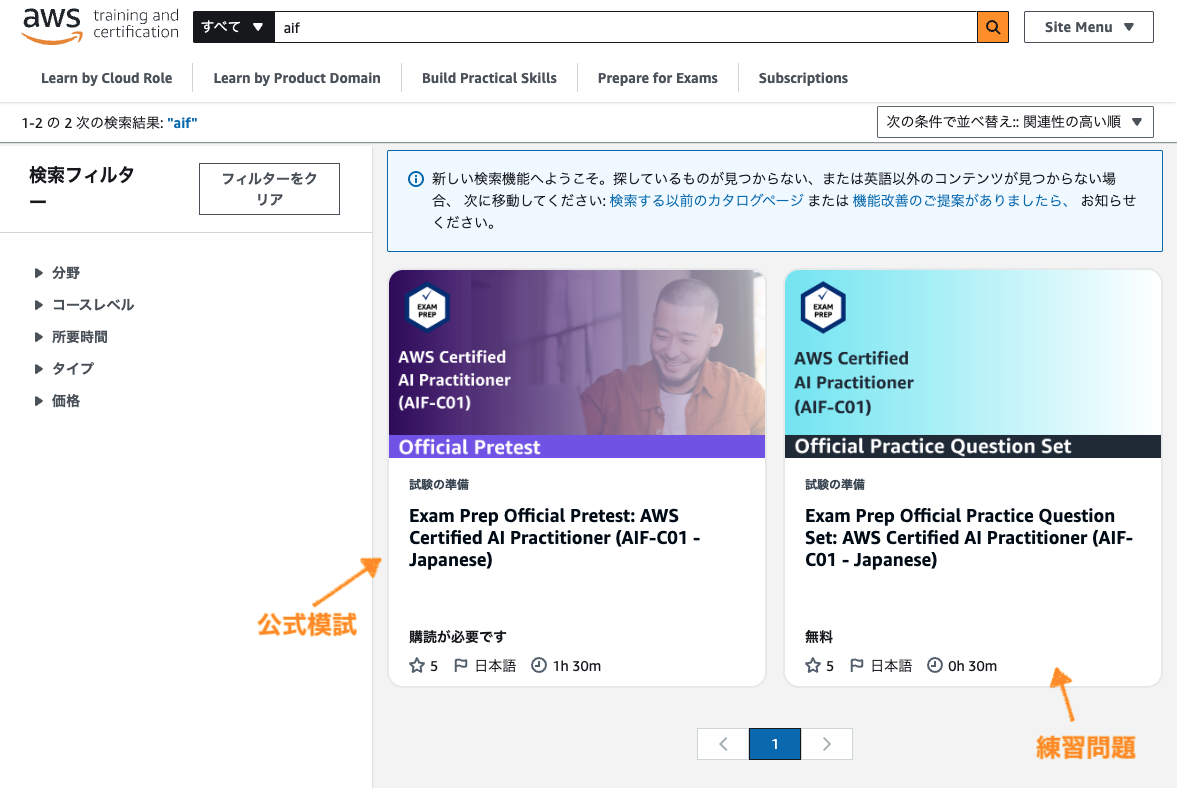Click the 検索フィルター heading

(x=82, y=186)
